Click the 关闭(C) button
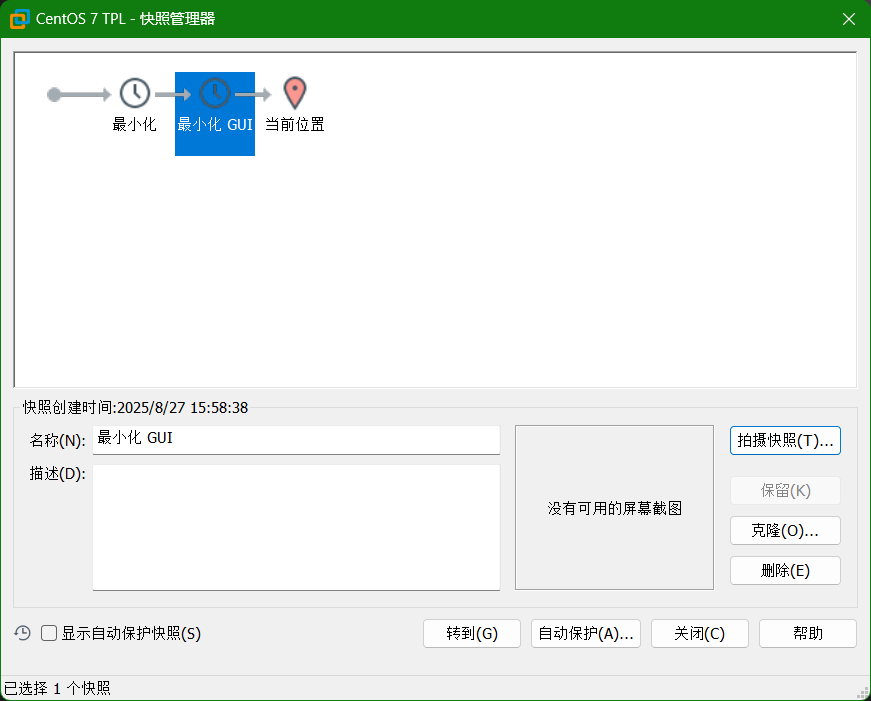The height and width of the screenshot is (701, 871). 699,634
